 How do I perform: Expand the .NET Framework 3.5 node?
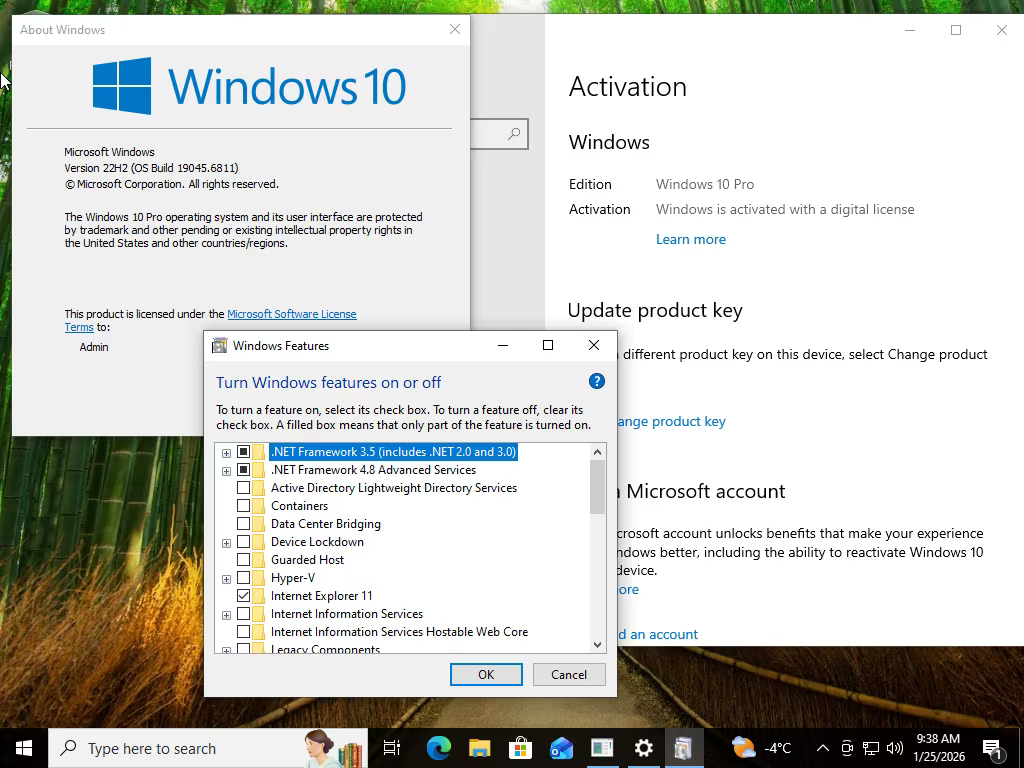click(226, 453)
